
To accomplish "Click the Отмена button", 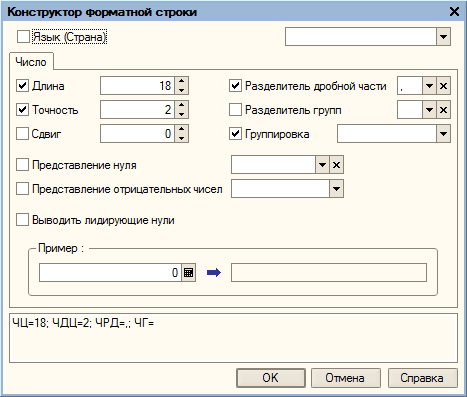I will point(346,378).
